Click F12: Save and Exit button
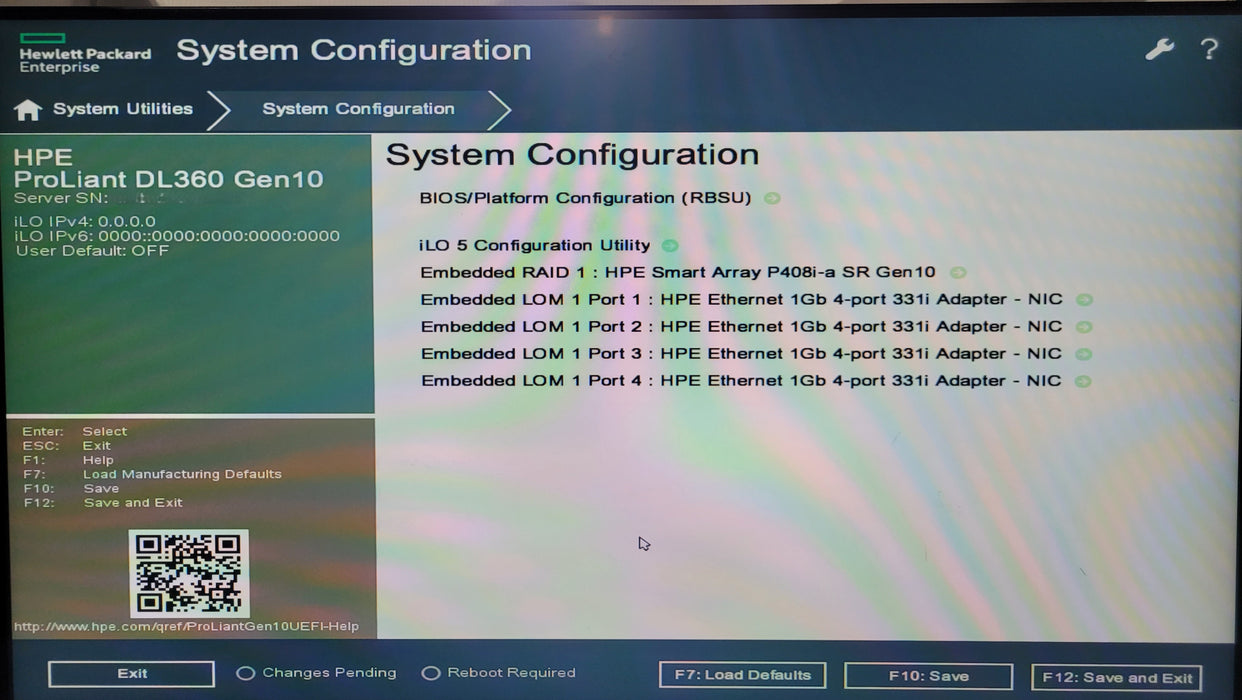The height and width of the screenshot is (700, 1242). [x=1117, y=678]
